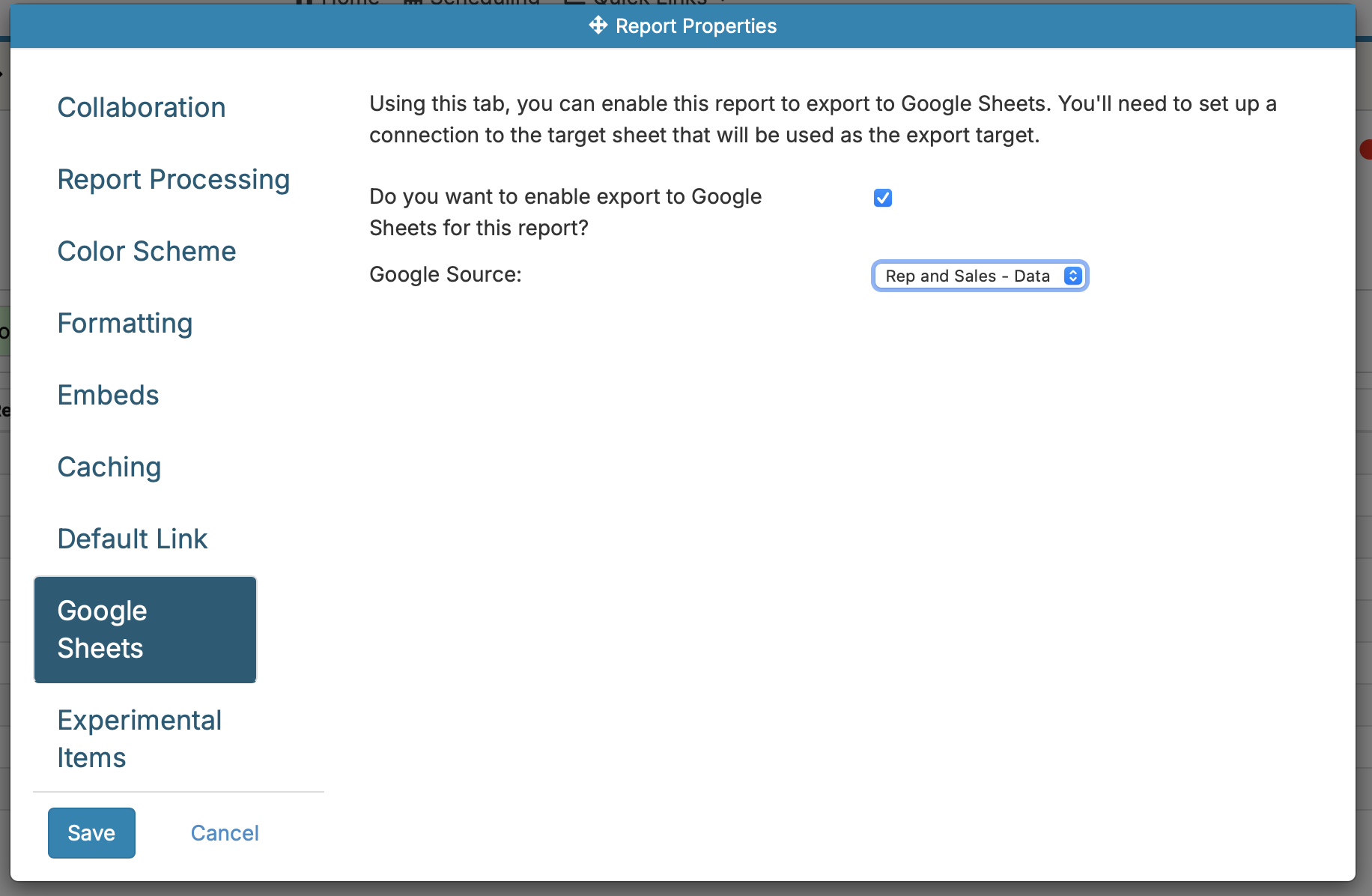Image resolution: width=1372 pixels, height=896 pixels.
Task: Open the Report Processing settings
Action: (174, 180)
